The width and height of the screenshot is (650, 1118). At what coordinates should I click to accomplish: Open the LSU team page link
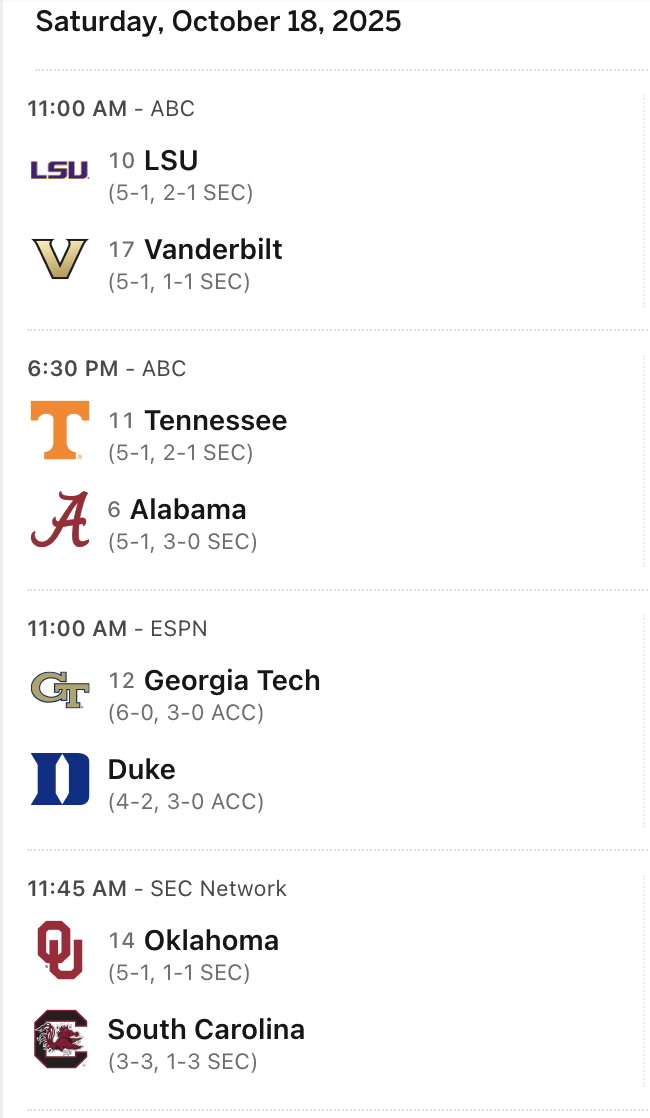coord(171,160)
